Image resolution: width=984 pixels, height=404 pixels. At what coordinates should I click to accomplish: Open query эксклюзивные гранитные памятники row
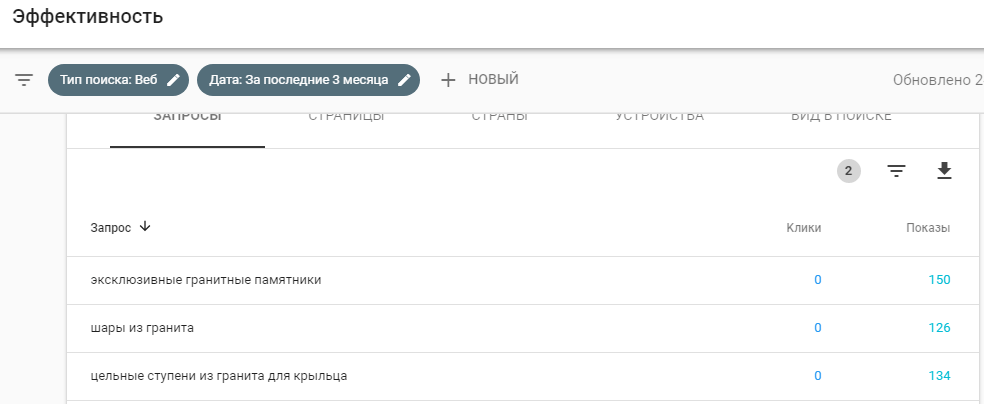tap(206, 280)
